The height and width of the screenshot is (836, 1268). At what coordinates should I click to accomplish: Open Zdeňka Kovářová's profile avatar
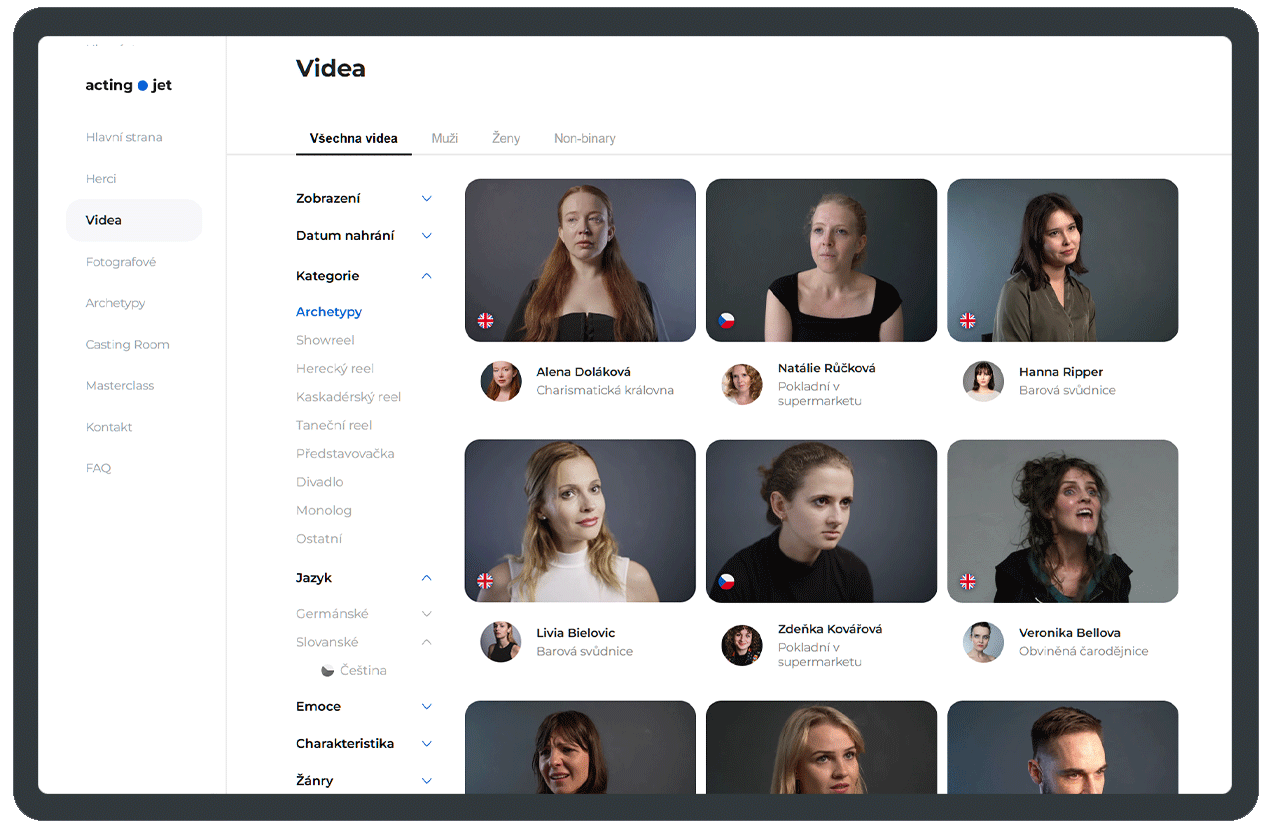(x=742, y=645)
